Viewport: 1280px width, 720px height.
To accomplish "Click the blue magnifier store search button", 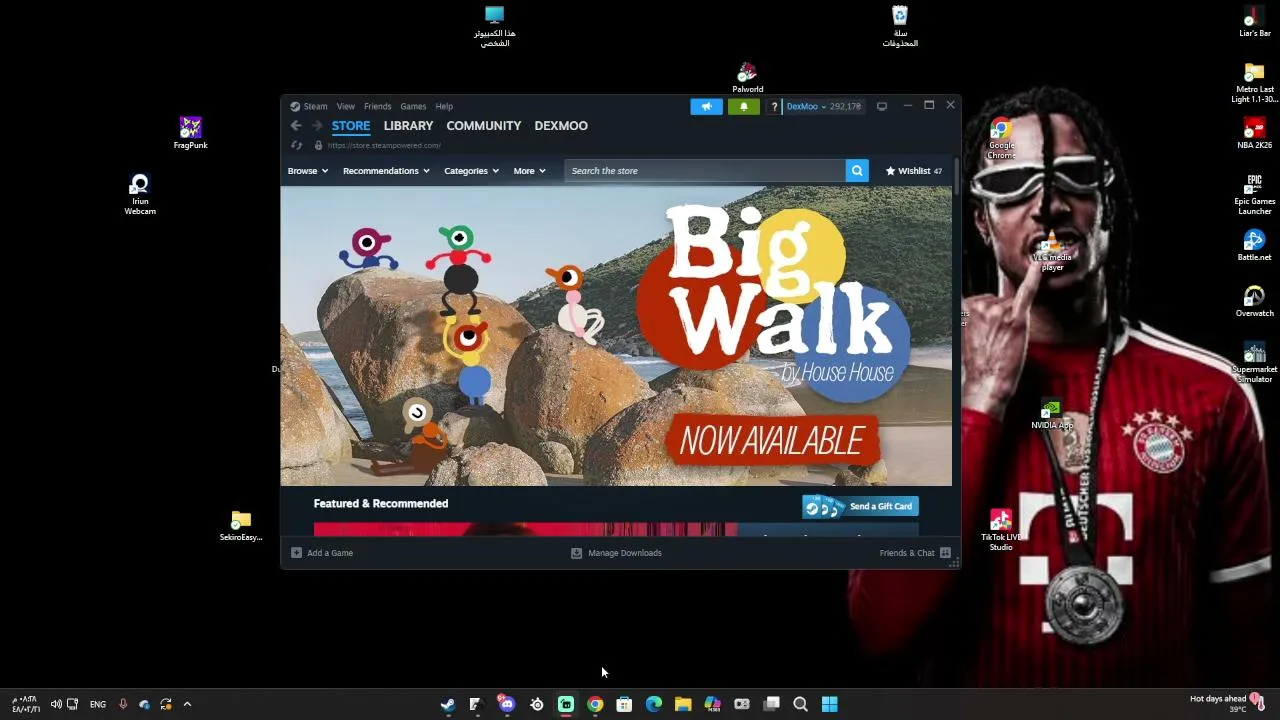I will pyautogui.click(x=857, y=171).
